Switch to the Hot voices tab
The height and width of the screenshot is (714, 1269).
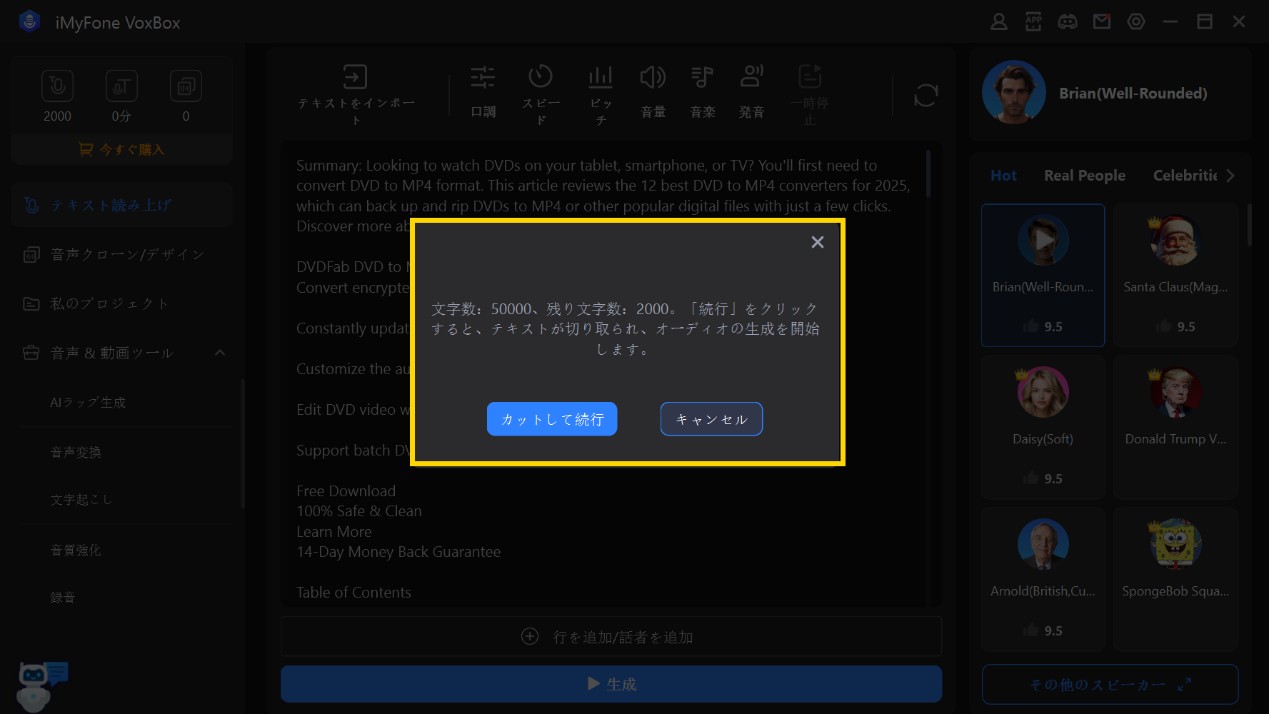coord(1003,175)
